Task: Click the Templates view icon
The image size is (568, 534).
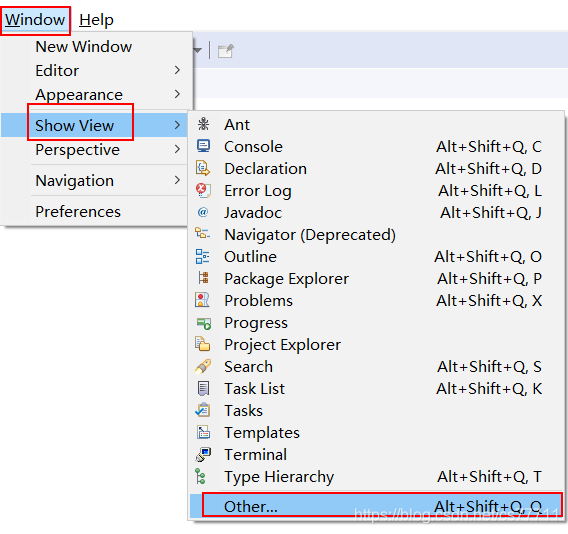Action: point(203,432)
